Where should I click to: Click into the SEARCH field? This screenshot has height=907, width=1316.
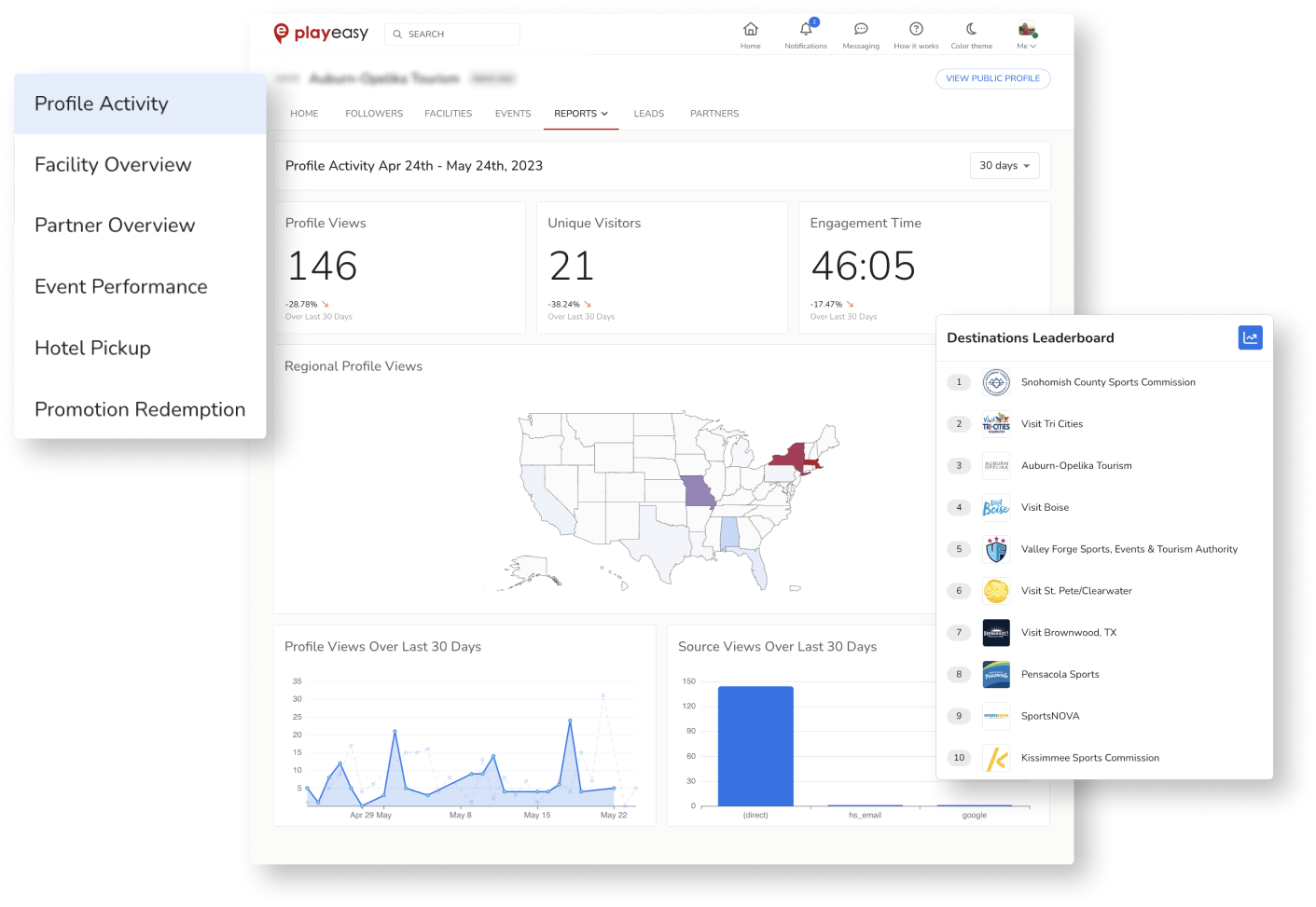[452, 34]
